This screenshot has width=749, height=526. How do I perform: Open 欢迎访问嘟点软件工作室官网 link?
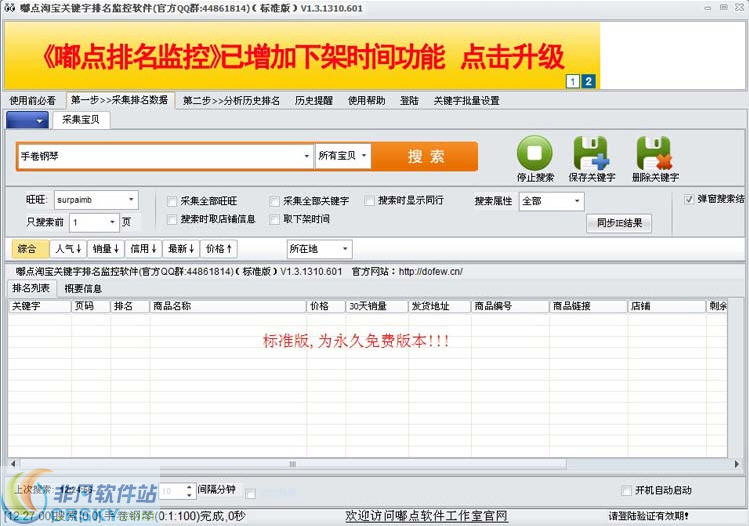426,516
